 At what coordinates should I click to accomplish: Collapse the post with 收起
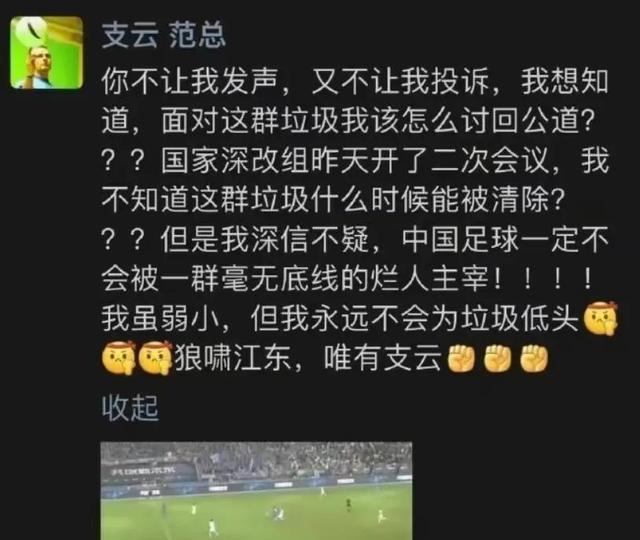tap(130, 407)
